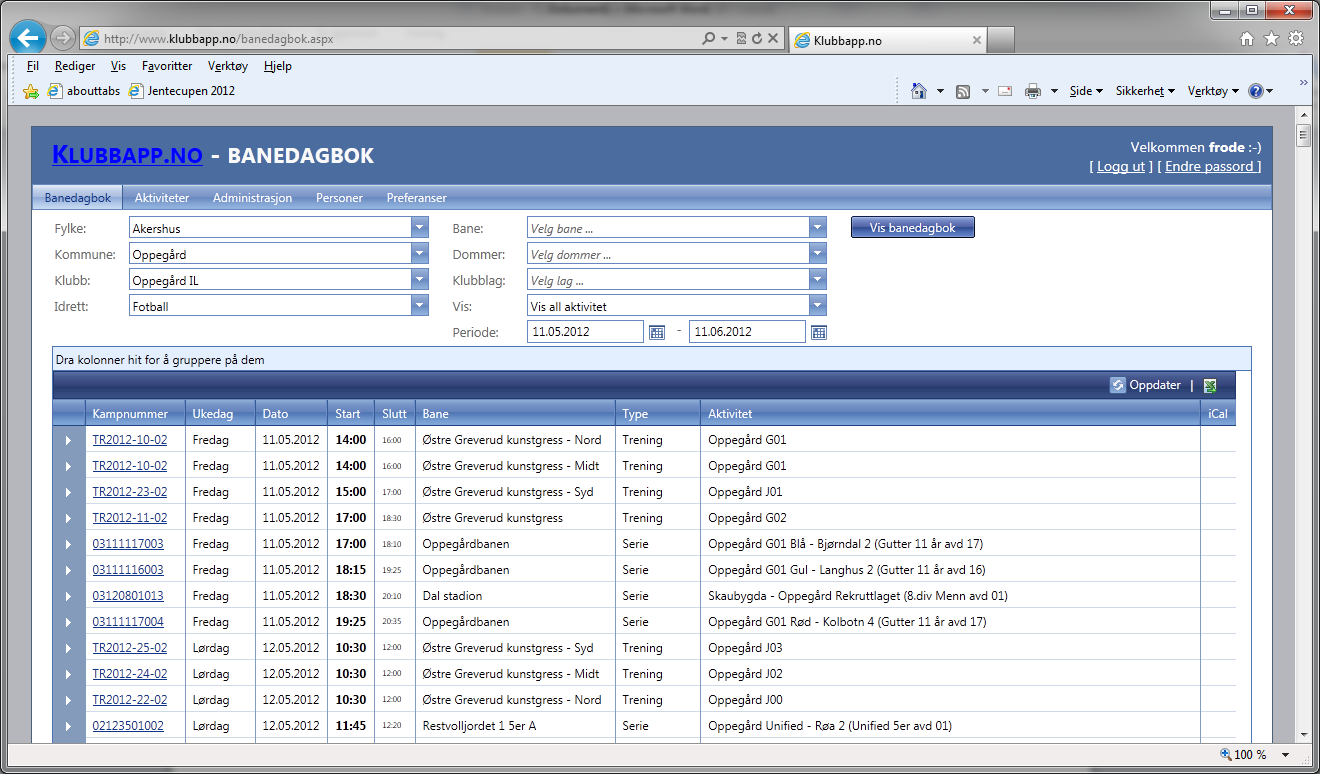The width and height of the screenshot is (1320, 774).
Task: Open the Favoritter menu
Action: (167, 66)
